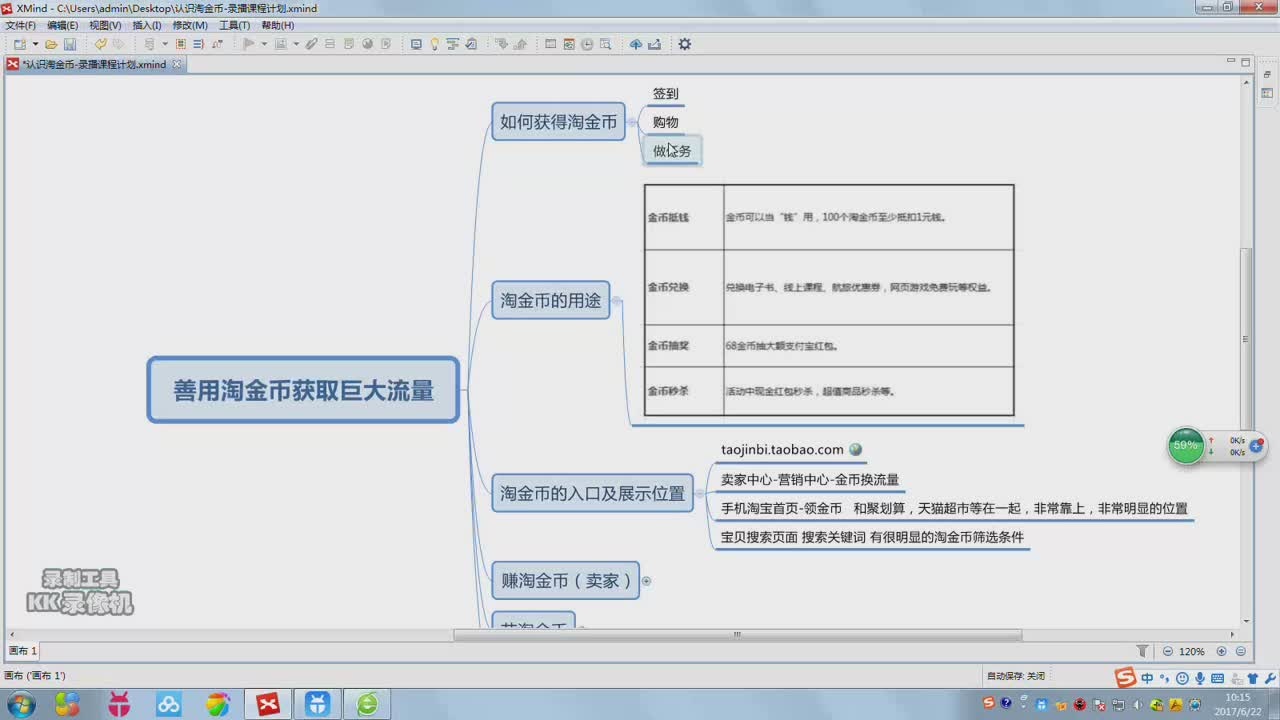Open the Sogou wrench toolbox icon

click(x=1270, y=678)
